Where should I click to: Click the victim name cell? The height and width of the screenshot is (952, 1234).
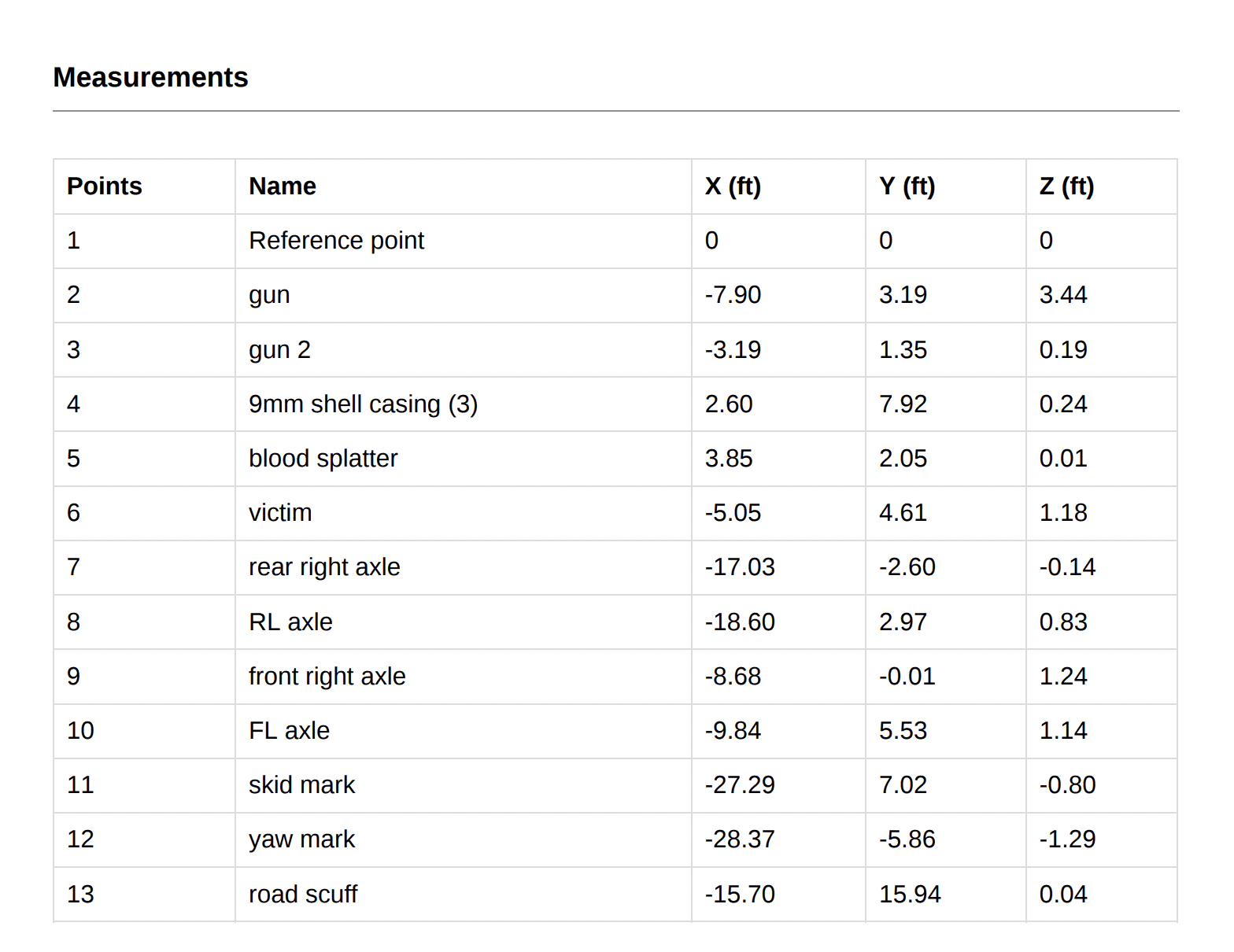(280, 513)
